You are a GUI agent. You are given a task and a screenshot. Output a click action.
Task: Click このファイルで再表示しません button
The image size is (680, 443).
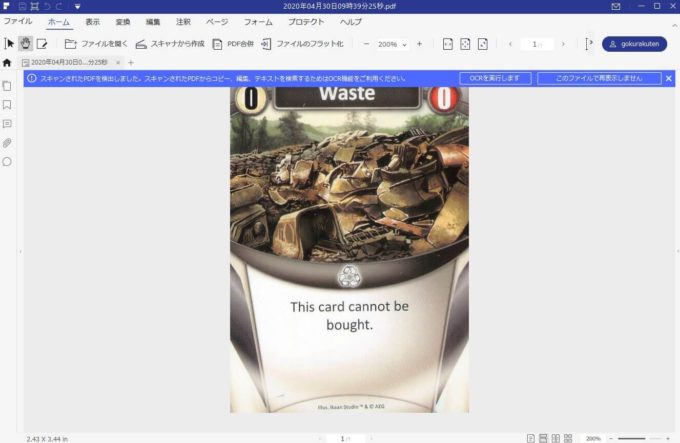[x=599, y=78]
